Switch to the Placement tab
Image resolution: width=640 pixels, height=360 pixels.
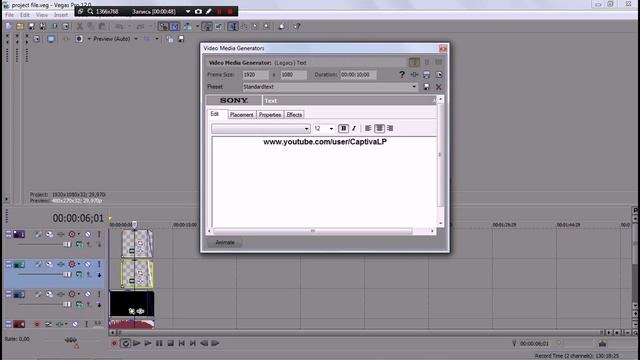point(242,115)
